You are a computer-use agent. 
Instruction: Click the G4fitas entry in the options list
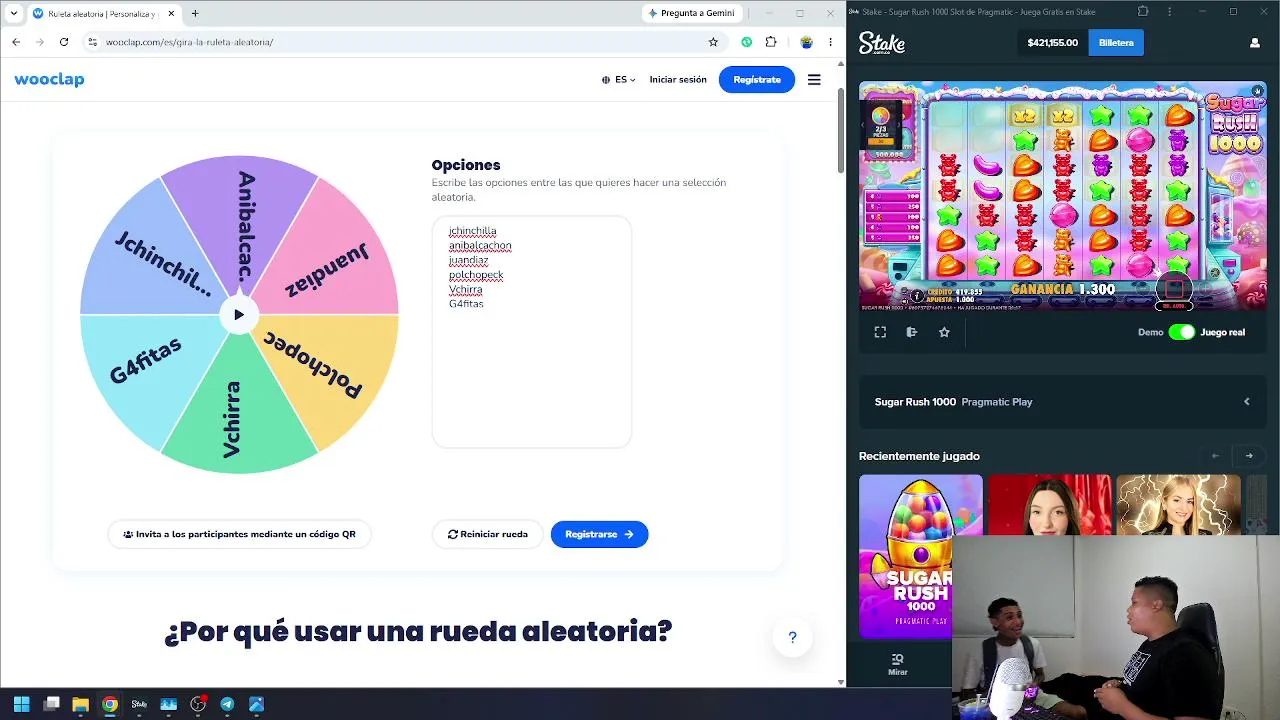(466, 303)
